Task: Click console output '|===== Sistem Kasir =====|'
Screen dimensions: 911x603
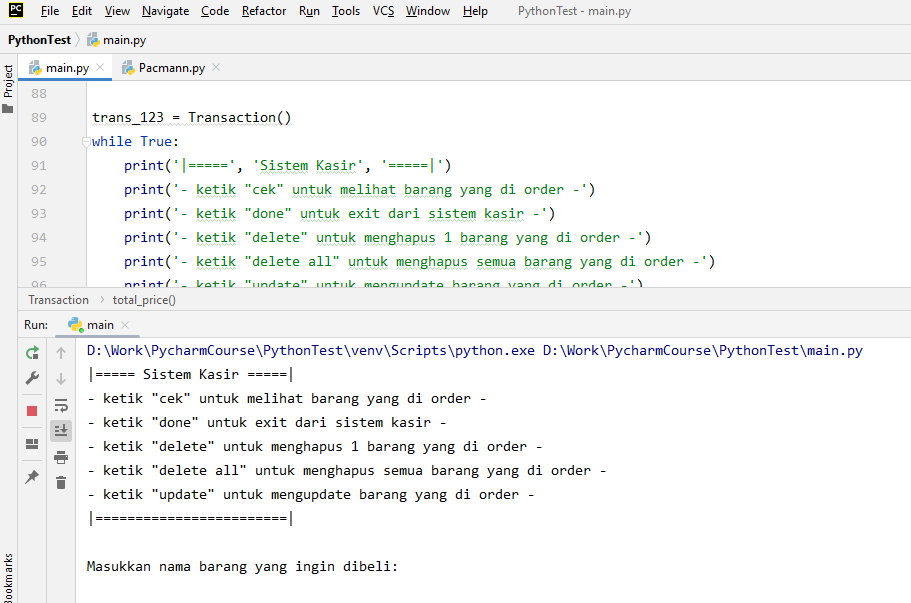Action: (x=191, y=374)
